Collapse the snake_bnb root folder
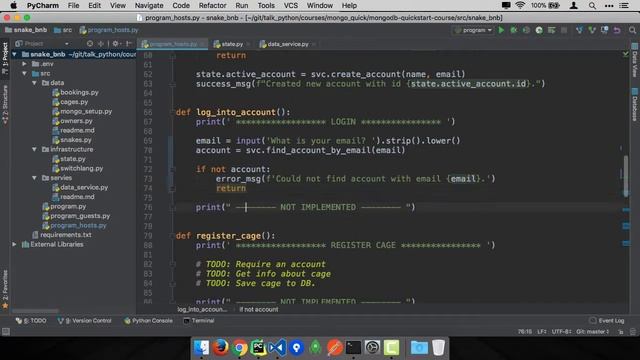640x360 pixels. [x=14, y=54]
